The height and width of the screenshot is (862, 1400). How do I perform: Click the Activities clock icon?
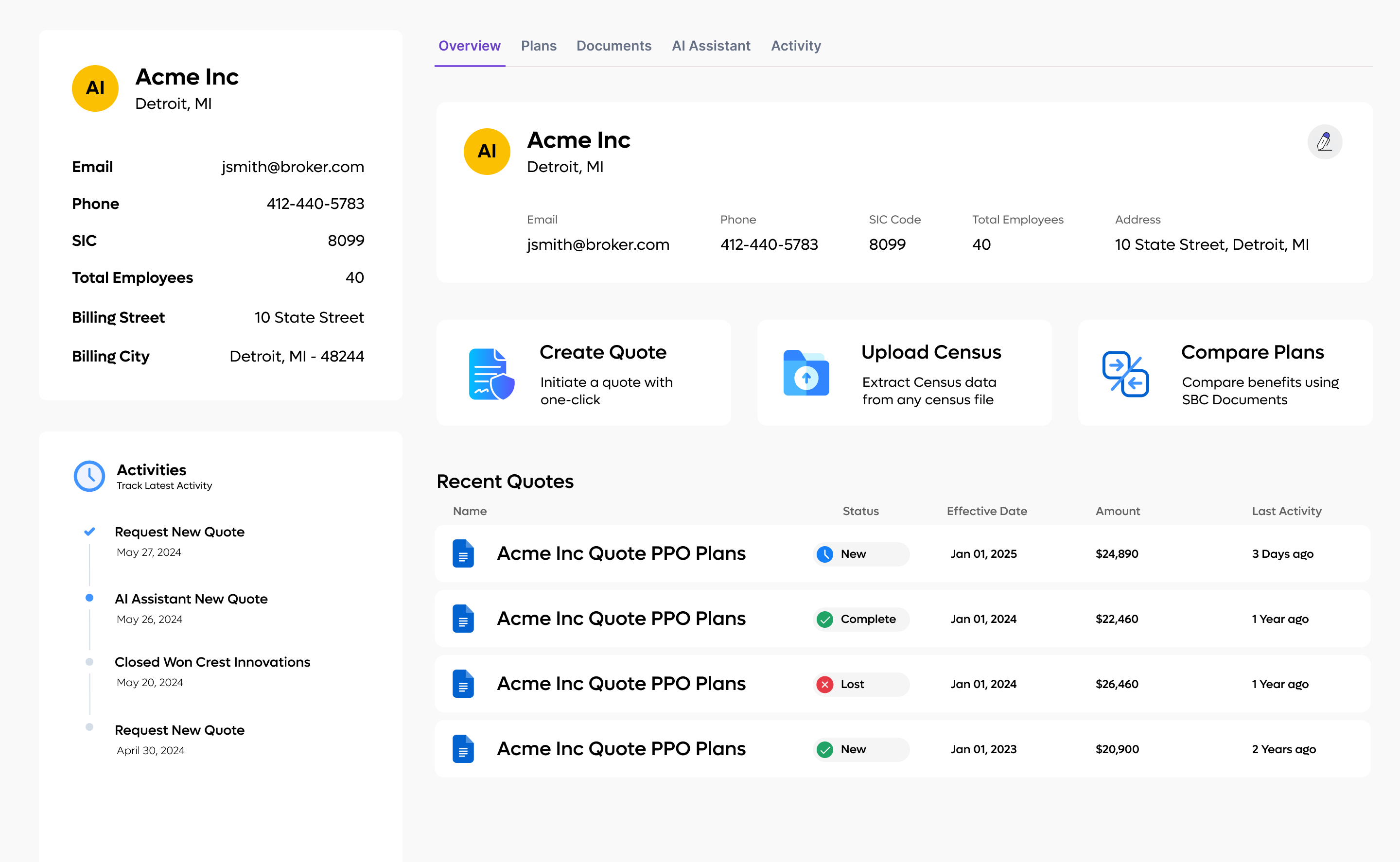89,476
